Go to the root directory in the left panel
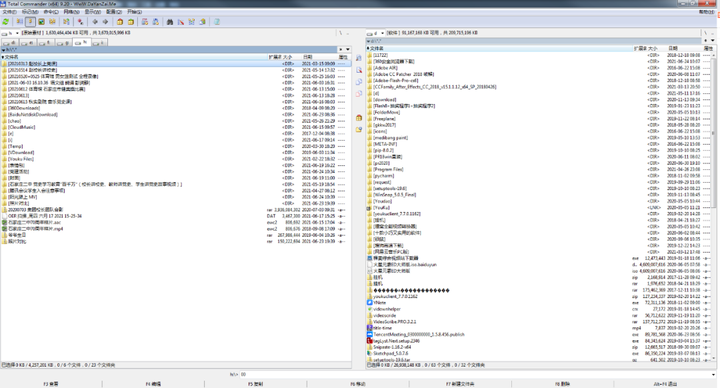 tap(341, 33)
